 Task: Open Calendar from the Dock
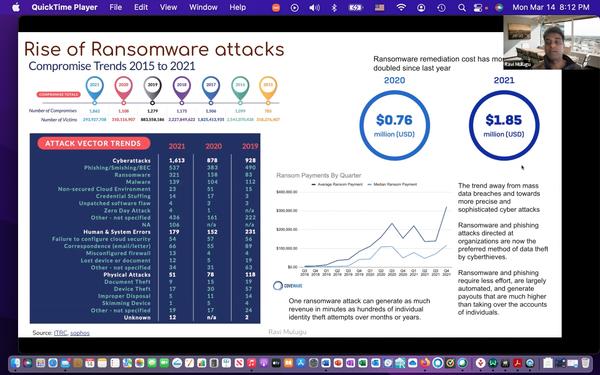[x=90, y=363]
